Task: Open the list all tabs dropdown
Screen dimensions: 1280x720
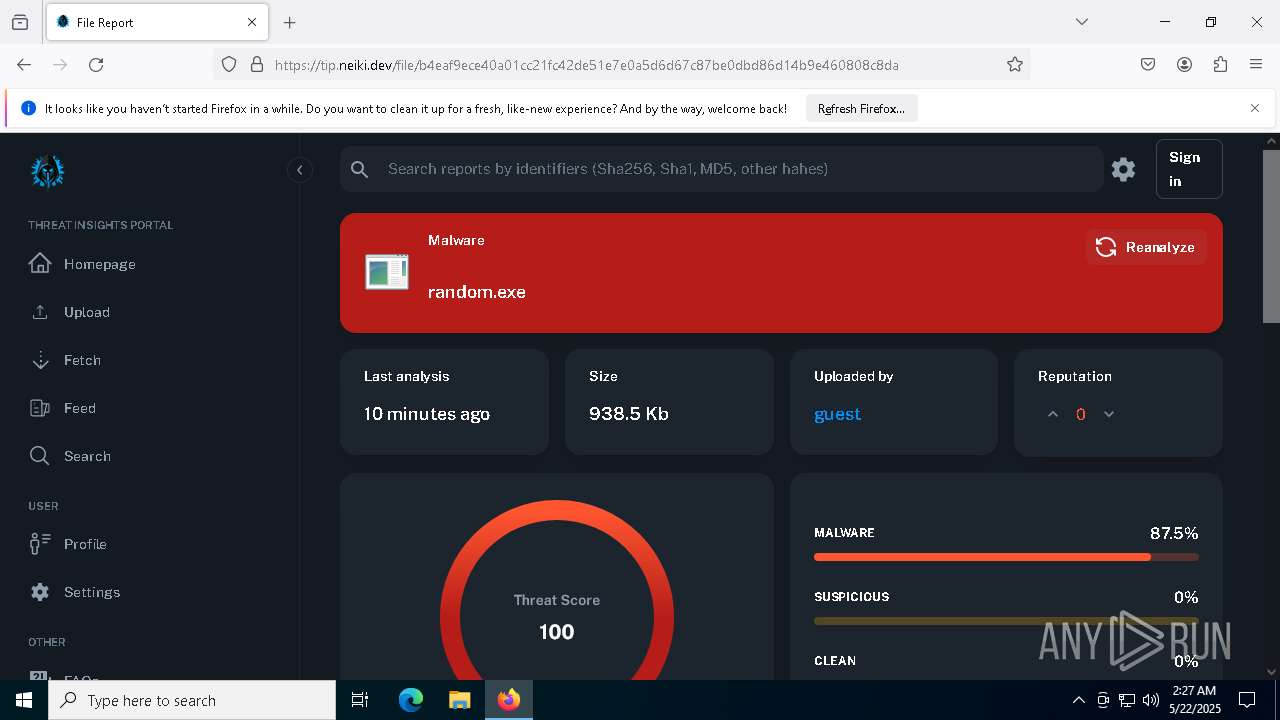Action: pyautogui.click(x=1081, y=22)
